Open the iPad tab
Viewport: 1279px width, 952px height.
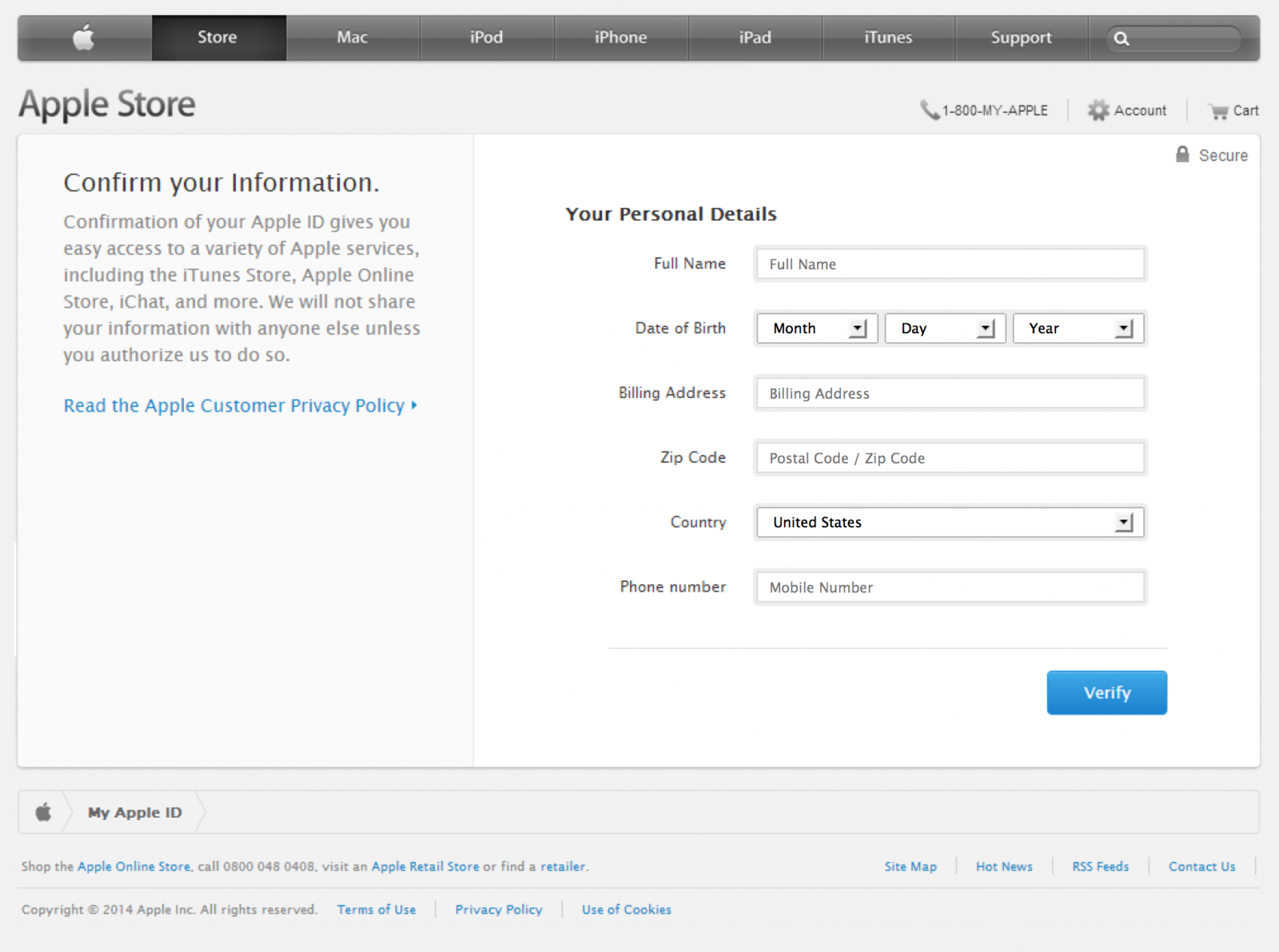[755, 38]
